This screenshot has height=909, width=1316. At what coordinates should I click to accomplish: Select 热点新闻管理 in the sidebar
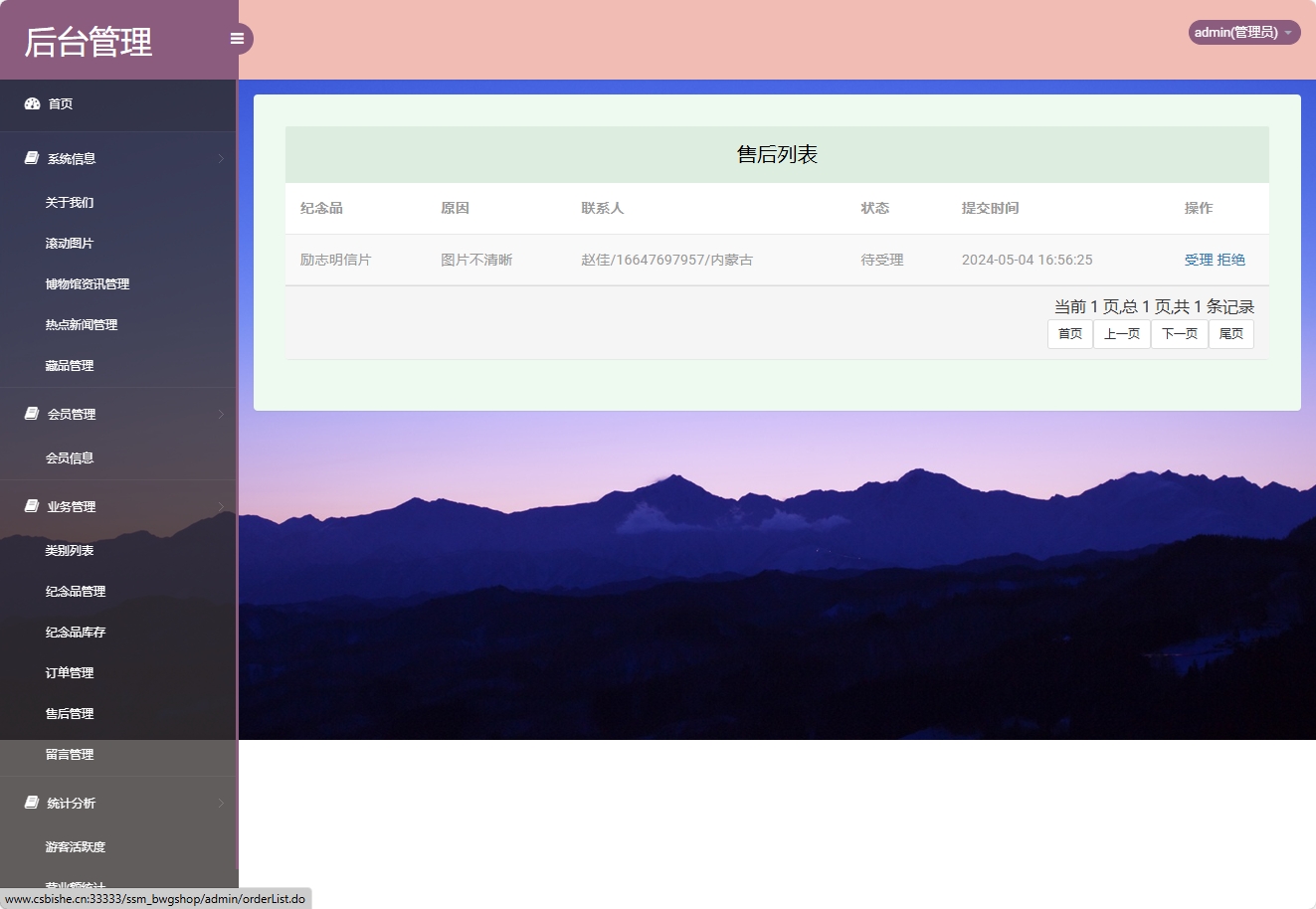(x=82, y=324)
